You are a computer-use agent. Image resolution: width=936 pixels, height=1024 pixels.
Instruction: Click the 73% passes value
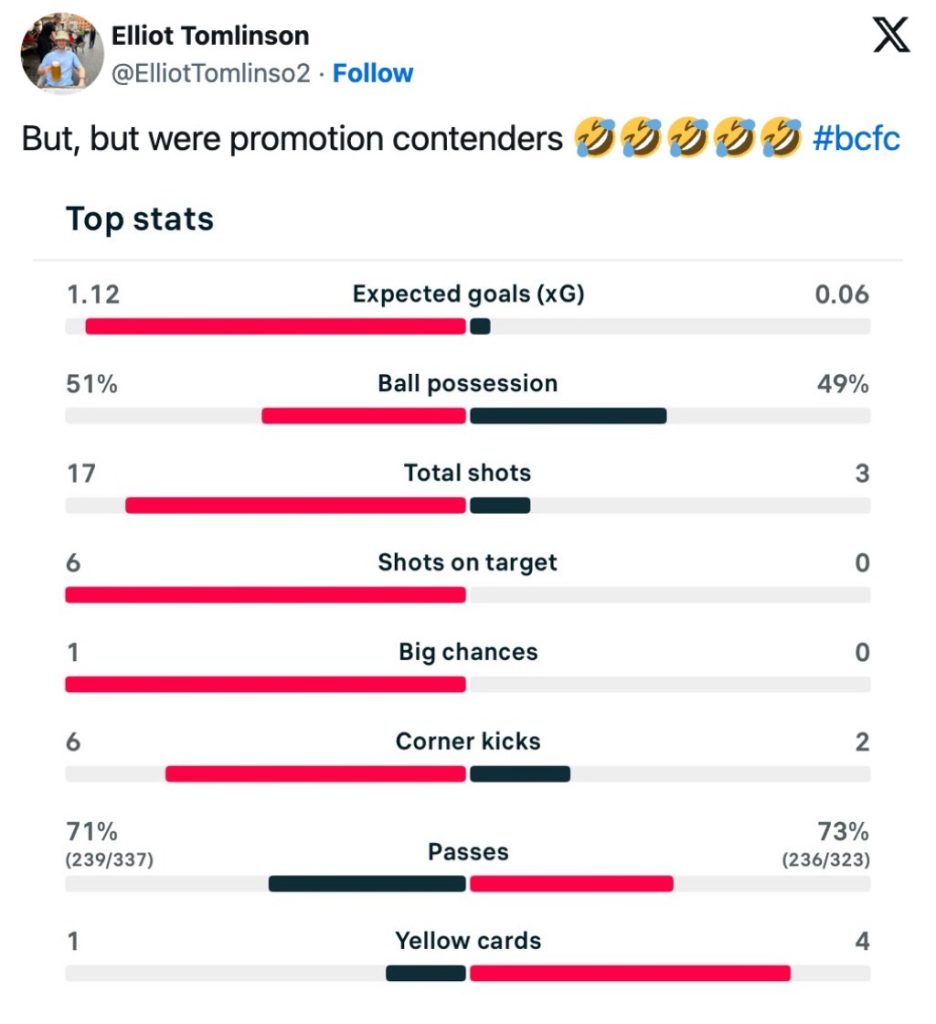[x=843, y=832]
